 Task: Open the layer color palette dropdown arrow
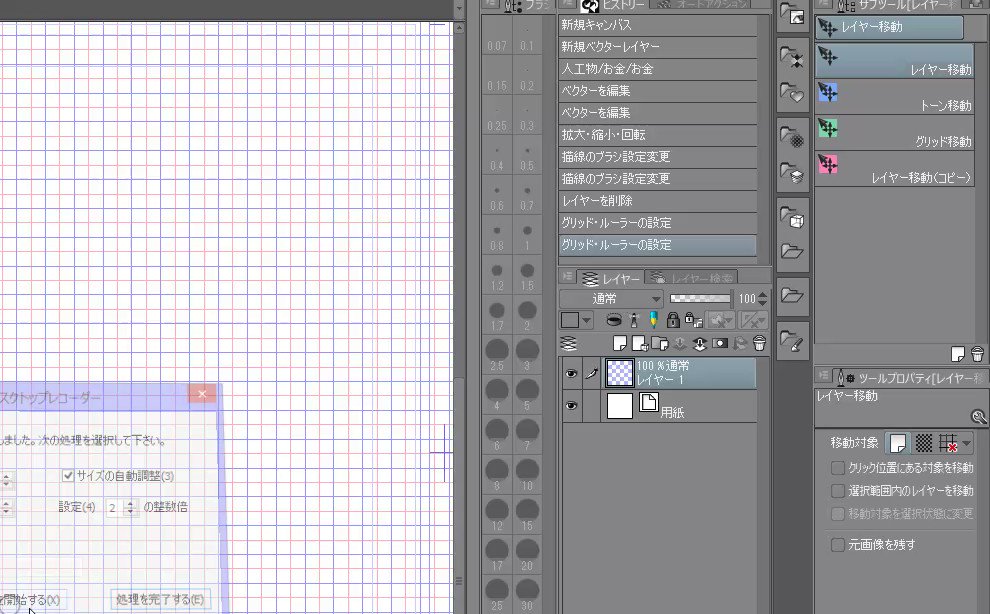(587, 320)
